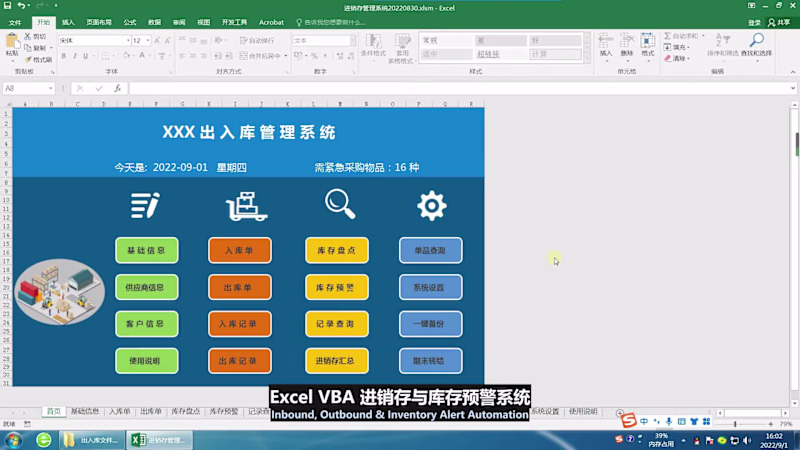Viewport: 800px width, 450px height.
Task: Click the blue 一键备份 button
Action: click(x=431, y=324)
